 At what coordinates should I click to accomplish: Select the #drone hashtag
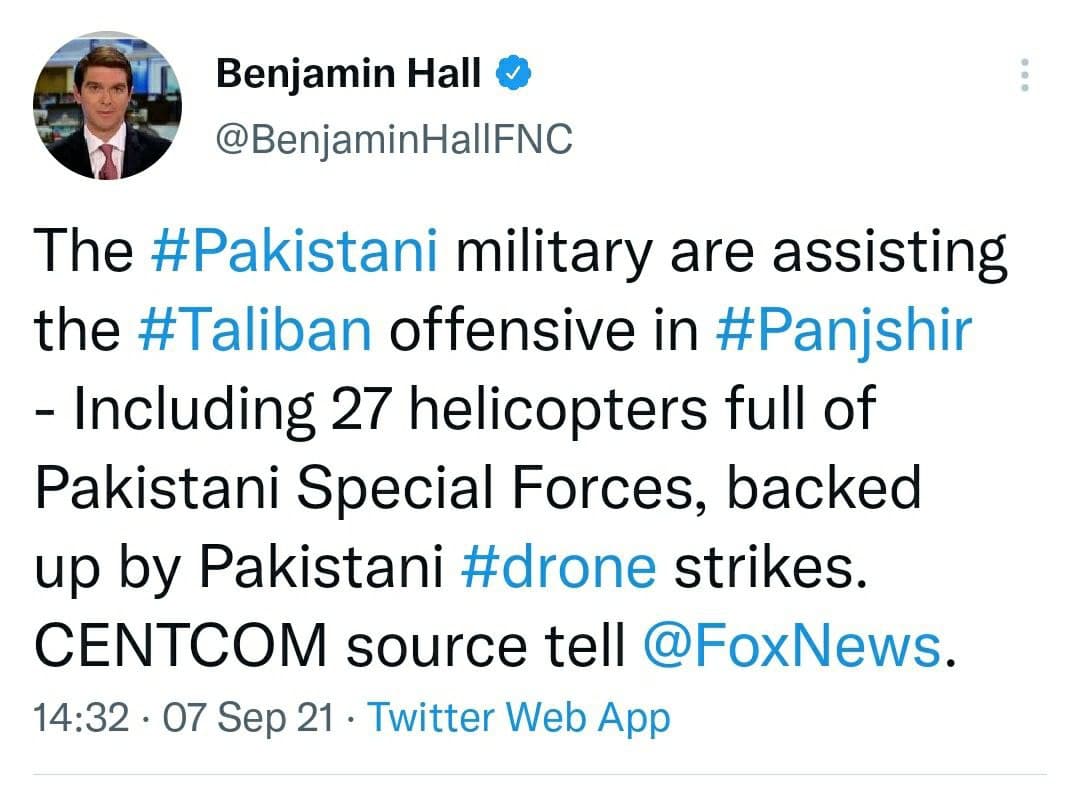[x=558, y=566]
